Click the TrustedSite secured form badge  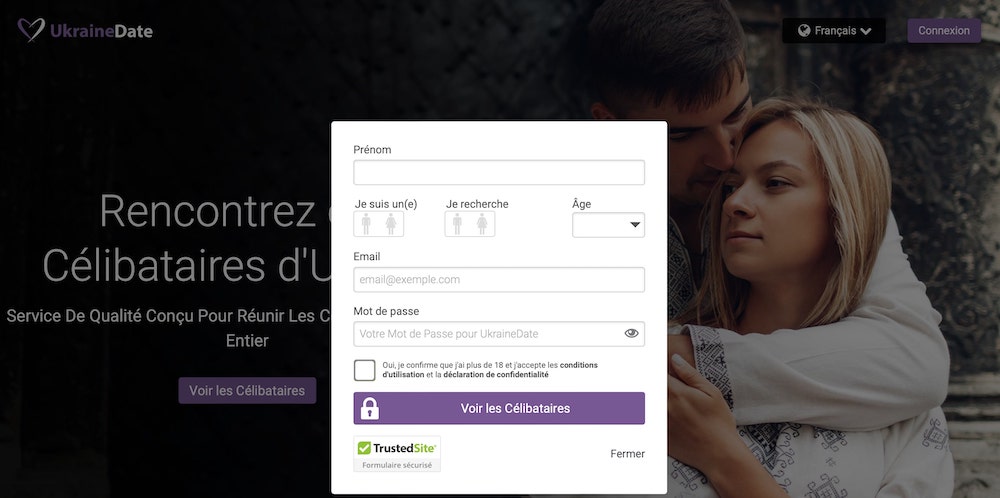click(x=397, y=454)
